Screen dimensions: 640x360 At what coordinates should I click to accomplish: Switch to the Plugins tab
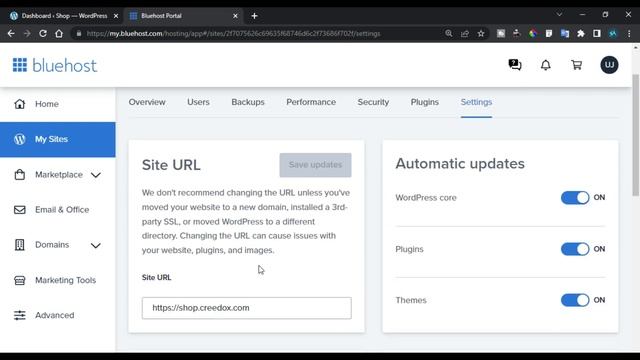coord(424,102)
